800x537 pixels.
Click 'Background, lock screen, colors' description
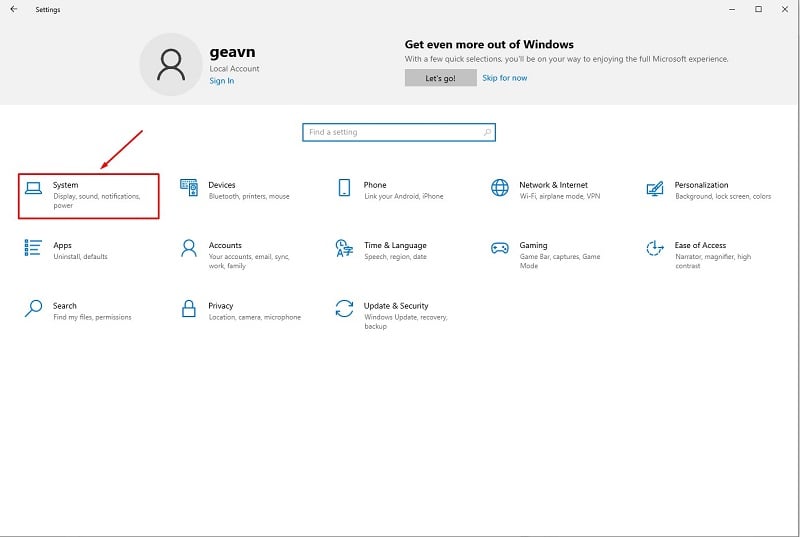point(723,196)
